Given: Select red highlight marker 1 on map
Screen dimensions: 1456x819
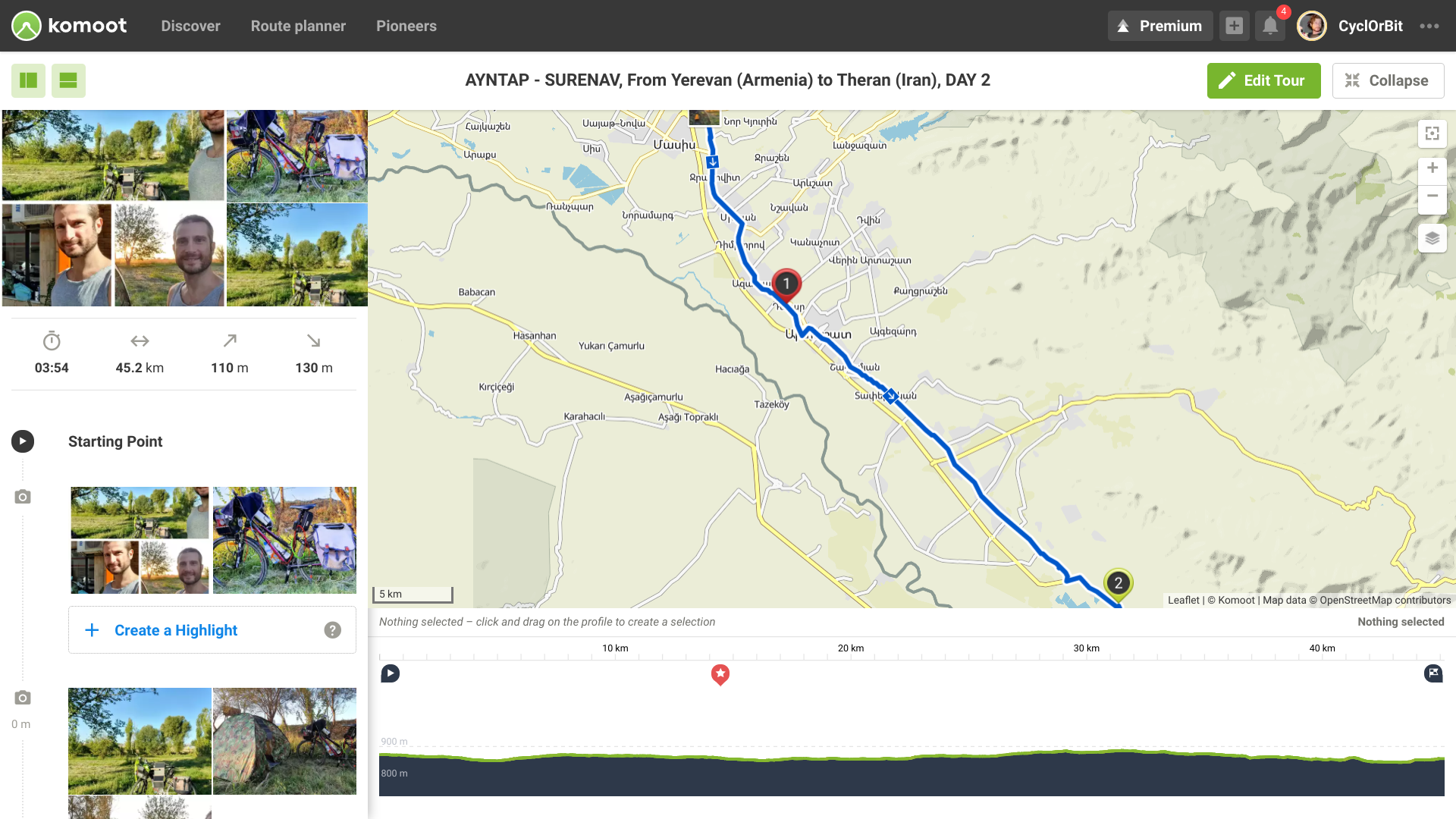Looking at the screenshot, I should pos(786,284).
